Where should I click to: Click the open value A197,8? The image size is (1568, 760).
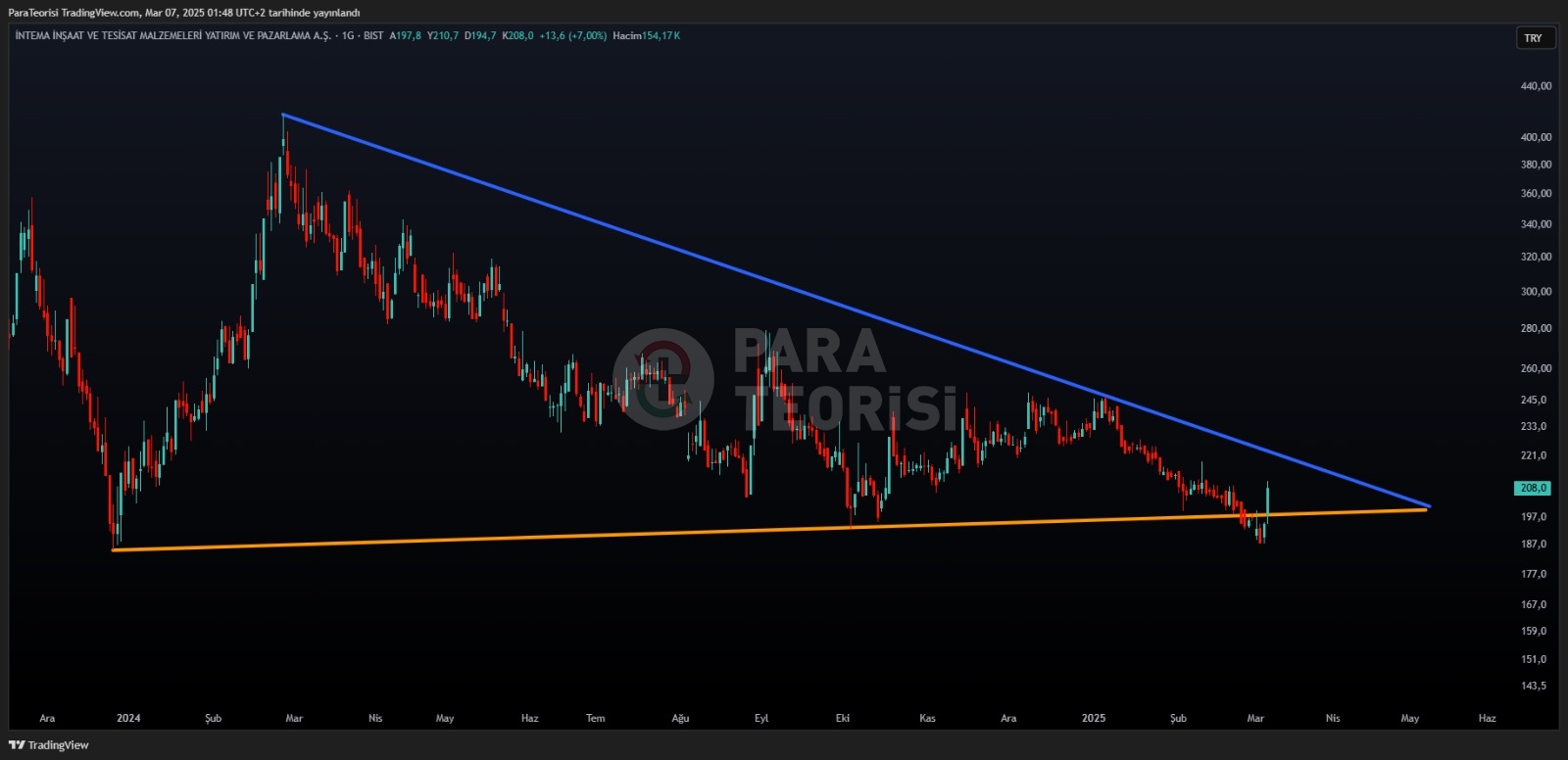click(x=405, y=35)
